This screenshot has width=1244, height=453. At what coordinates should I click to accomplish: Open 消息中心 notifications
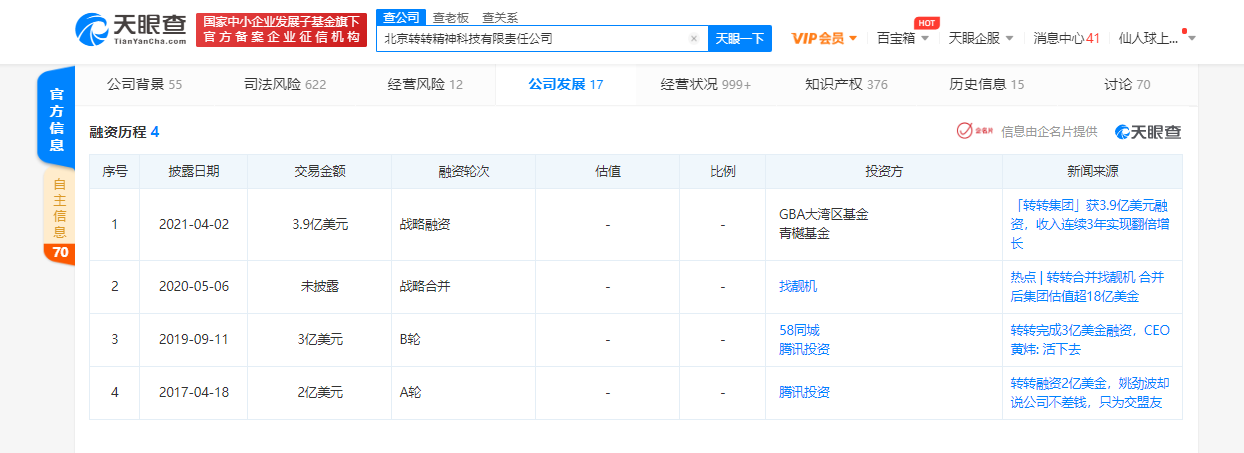1066,38
